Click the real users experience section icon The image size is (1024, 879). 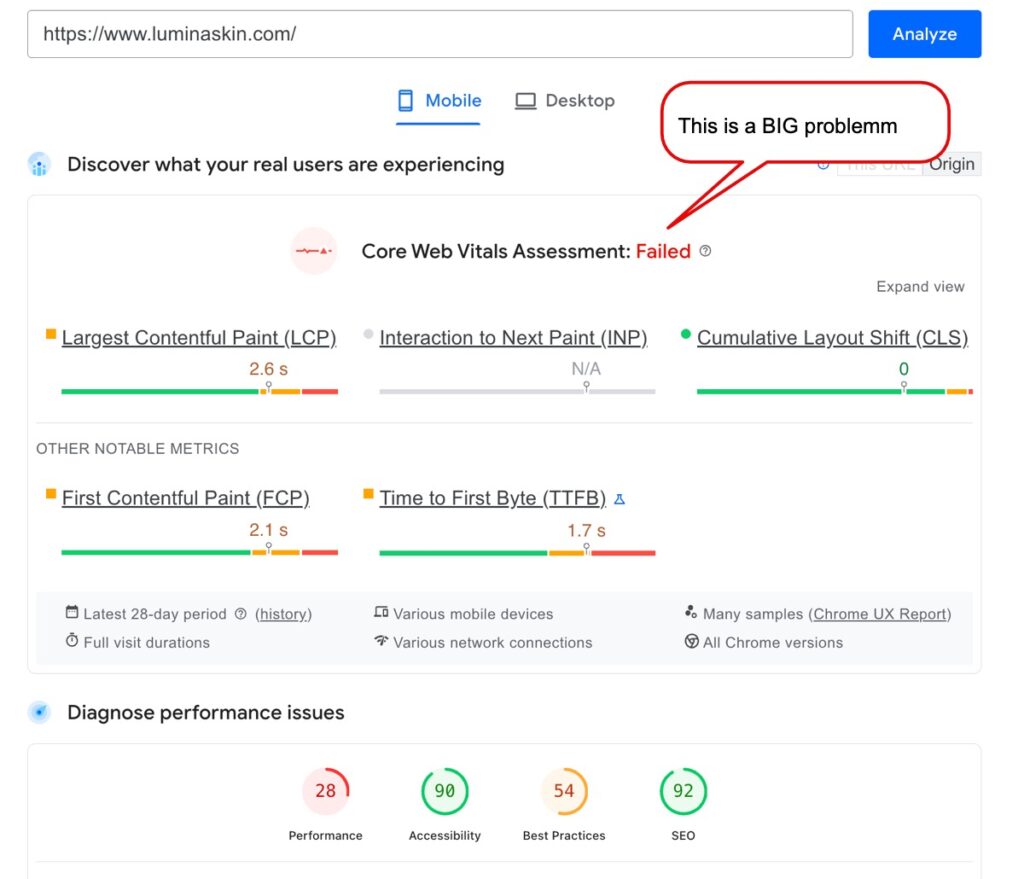tap(39, 165)
